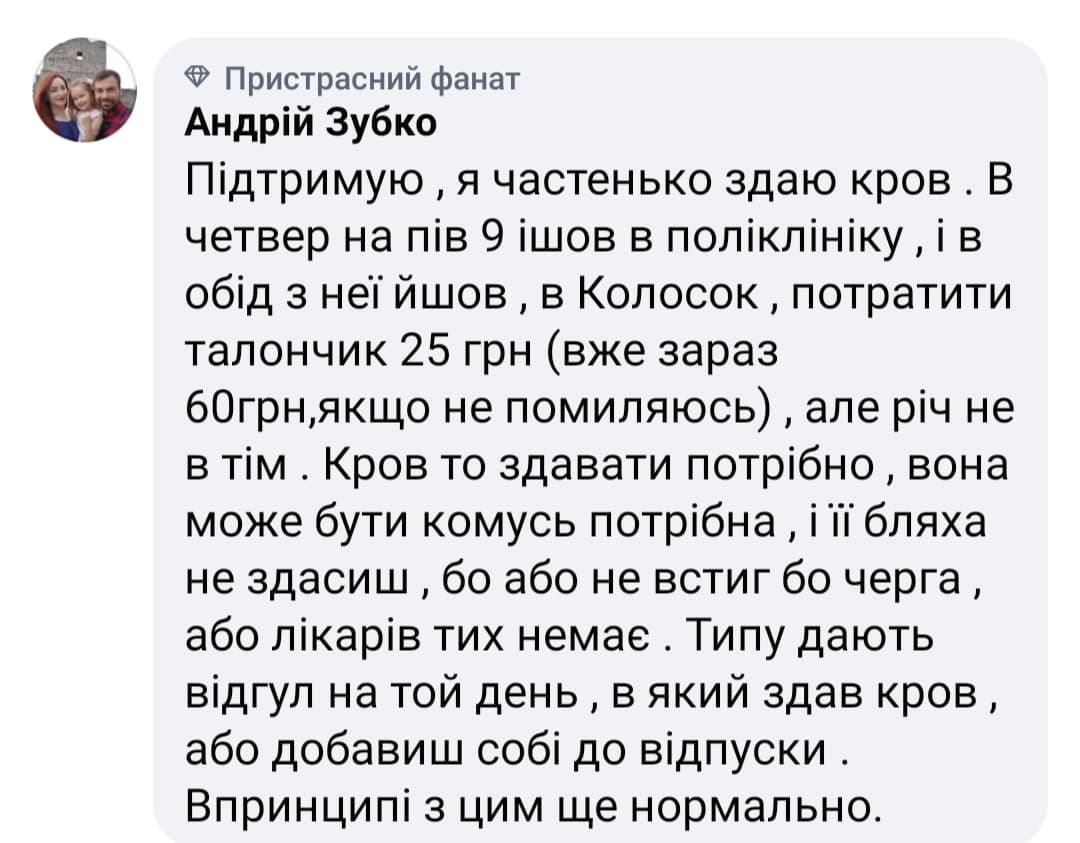This screenshot has height=843, width=1080.
Task: Click the word відпуски in the comment
Action: [x=733, y=750]
